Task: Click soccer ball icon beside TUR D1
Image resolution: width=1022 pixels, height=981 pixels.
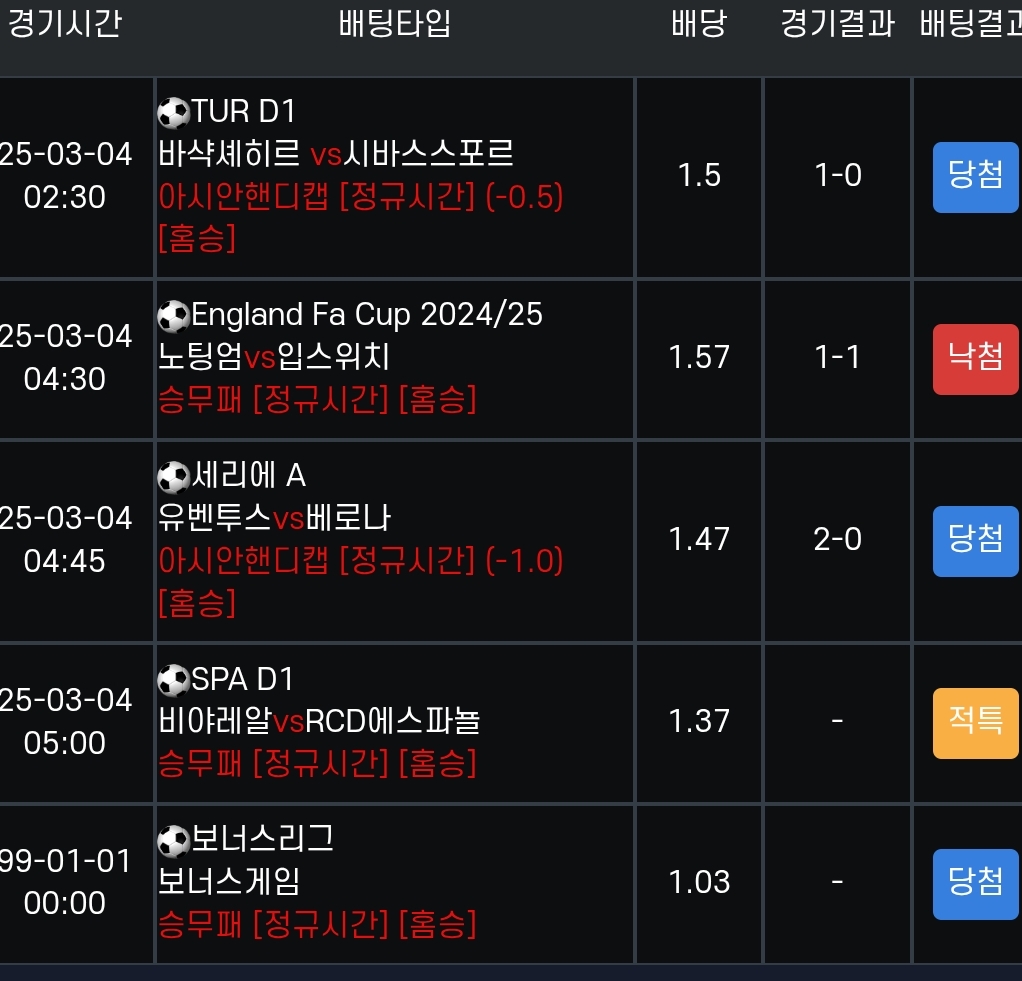Action: click(174, 113)
